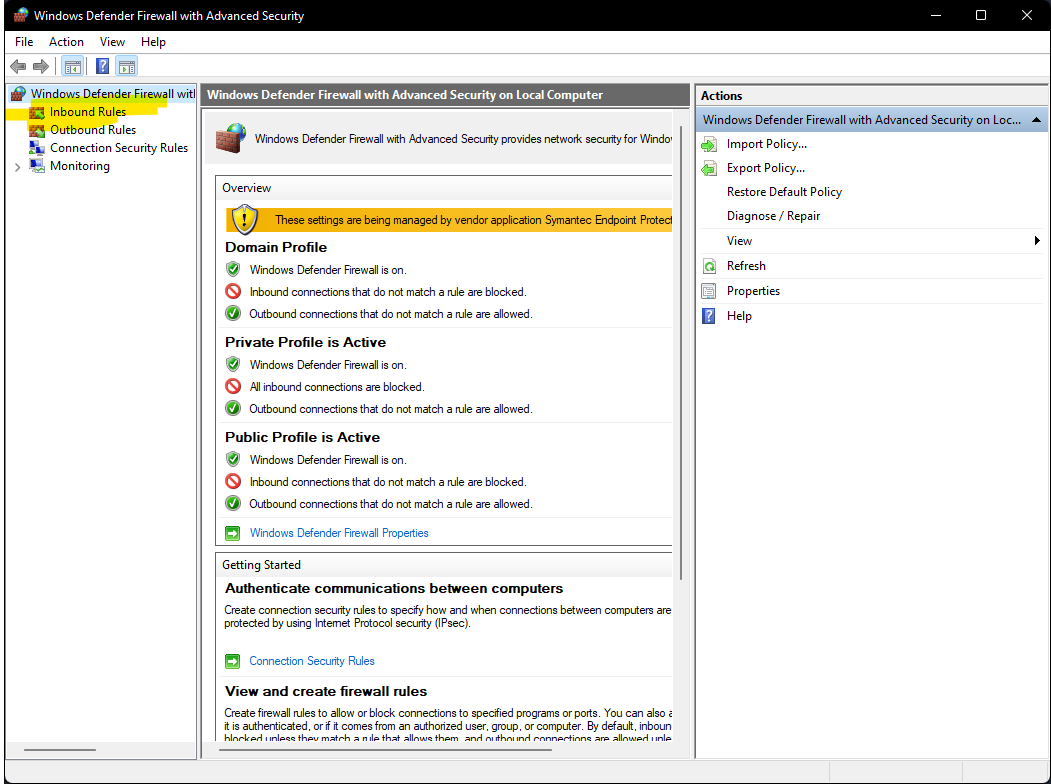Click 'View and create firewall rules' heading

pos(326,692)
